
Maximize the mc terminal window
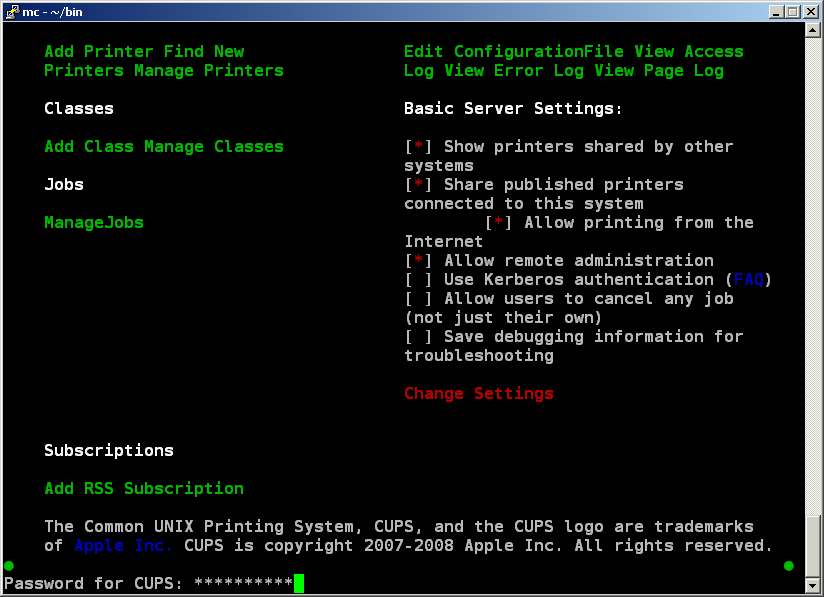click(x=793, y=11)
